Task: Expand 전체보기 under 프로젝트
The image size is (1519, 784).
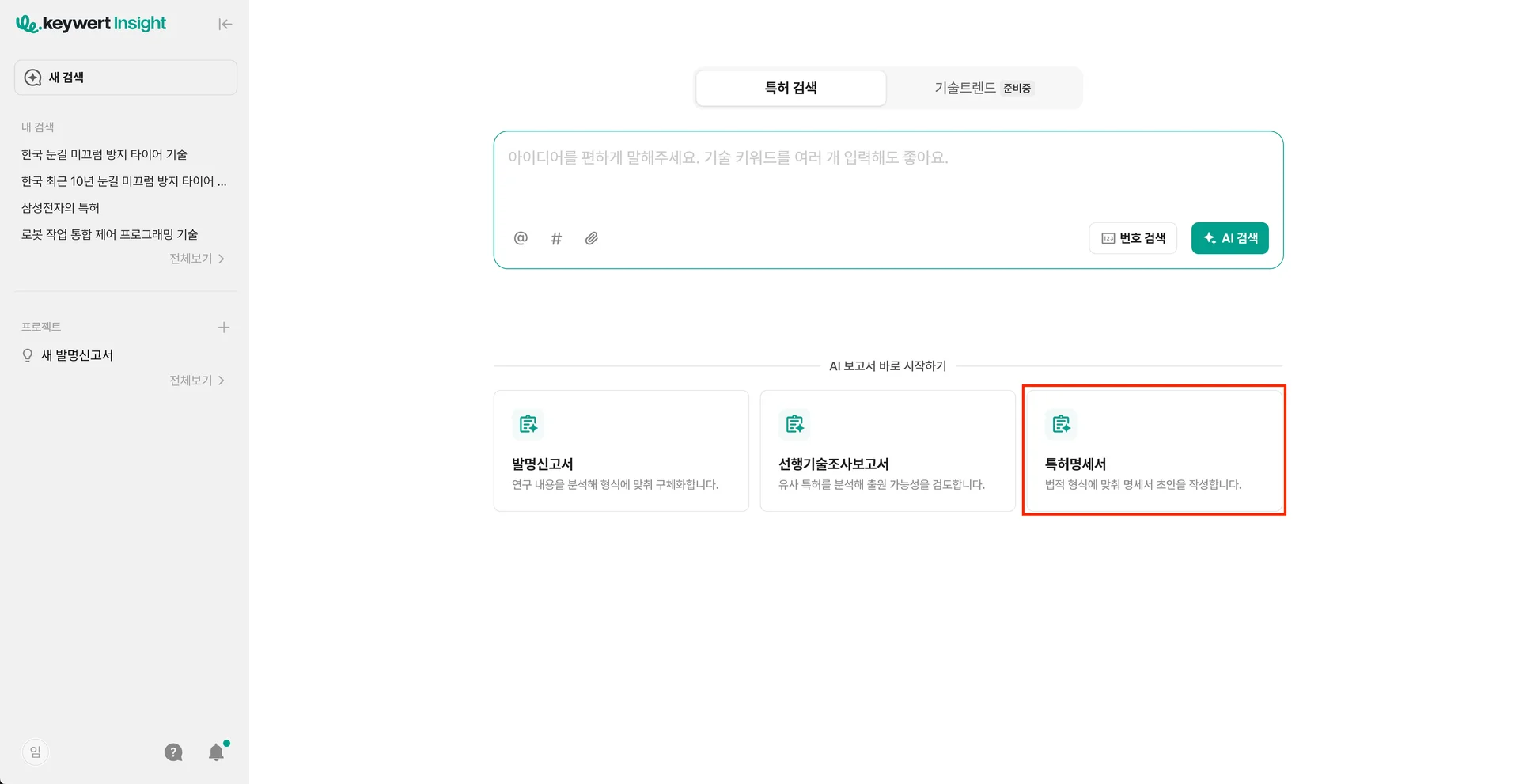Action: click(x=196, y=381)
